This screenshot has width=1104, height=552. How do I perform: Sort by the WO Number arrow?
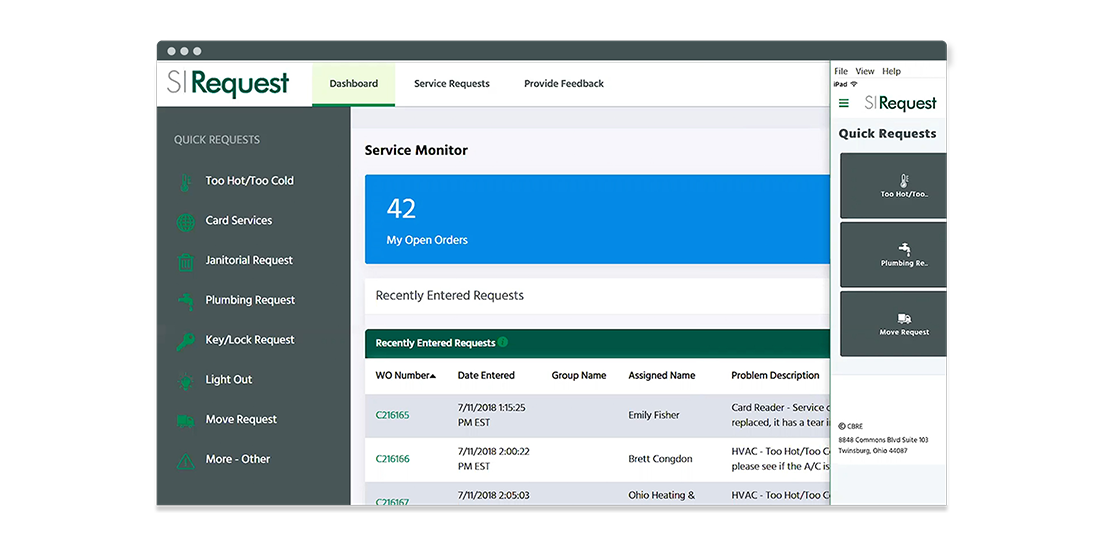click(433, 376)
